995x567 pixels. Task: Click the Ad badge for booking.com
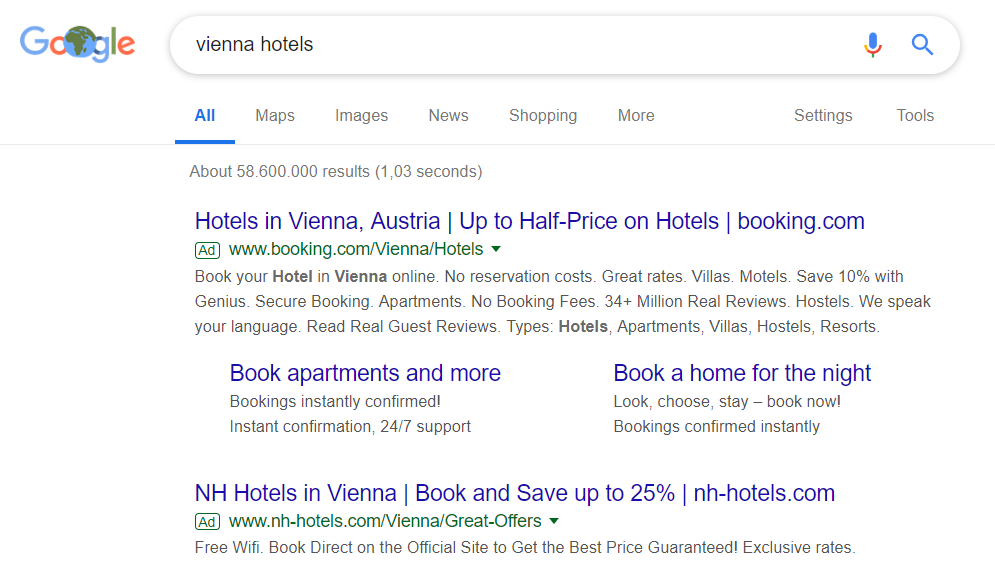(207, 250)
